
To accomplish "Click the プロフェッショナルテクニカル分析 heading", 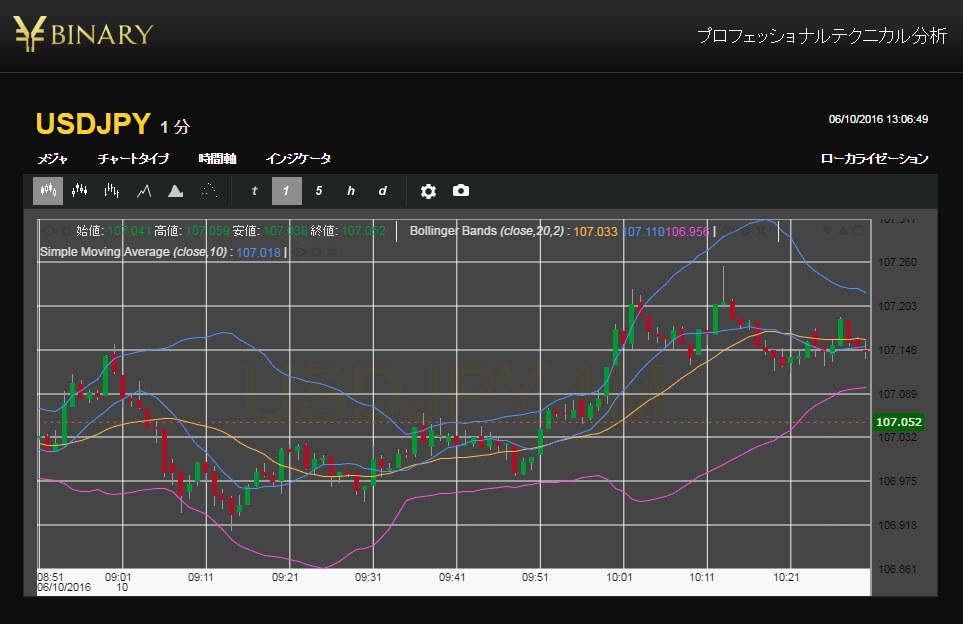I will (x=822, y=36).
